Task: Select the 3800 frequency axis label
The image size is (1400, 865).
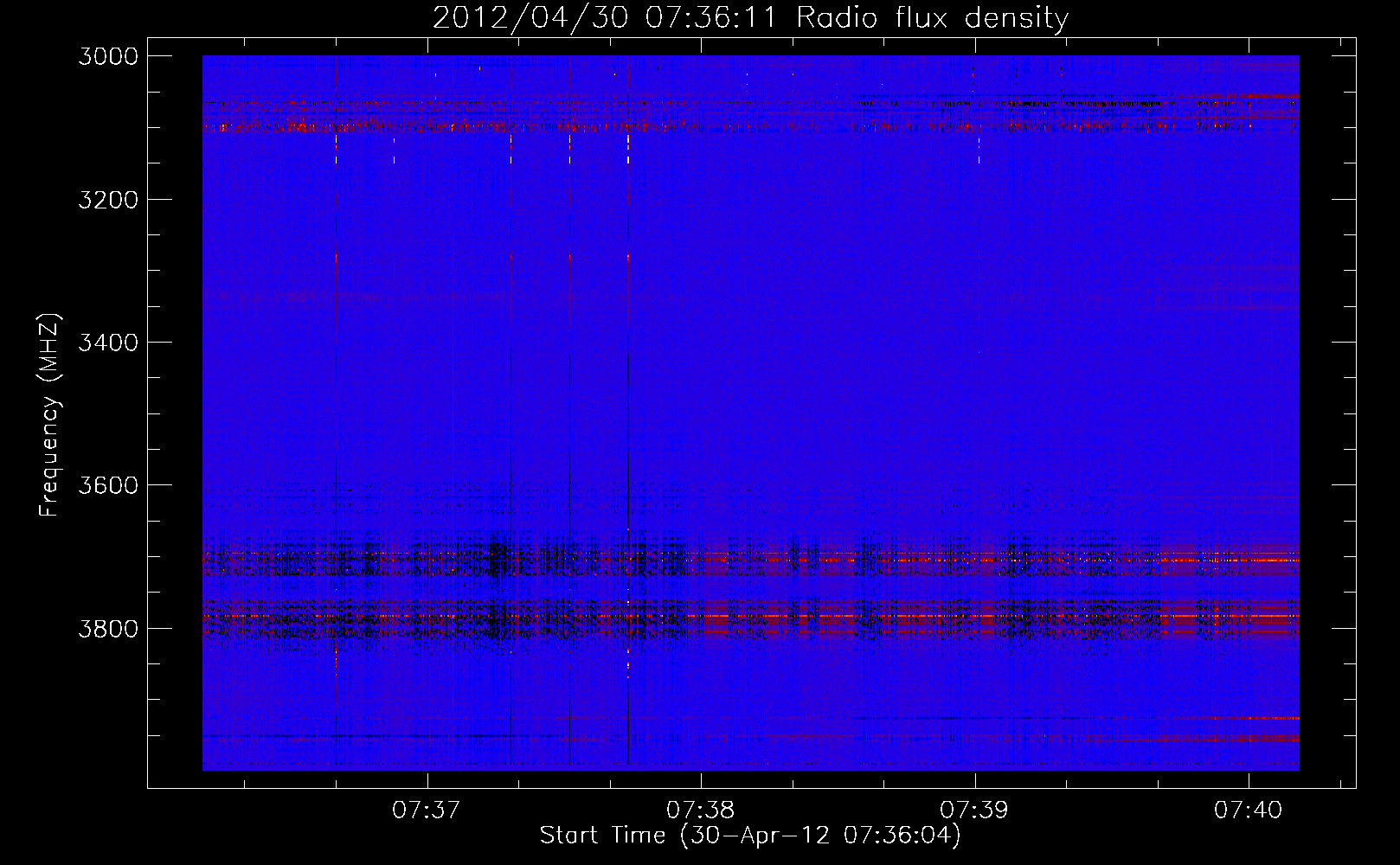Action: 108,628
